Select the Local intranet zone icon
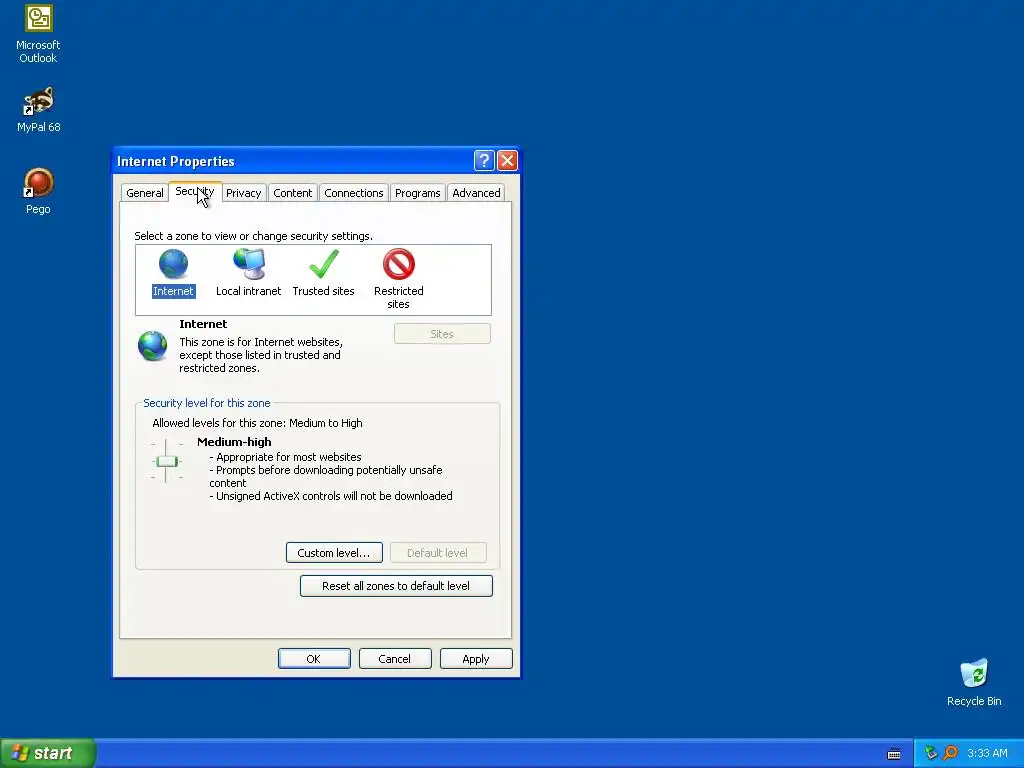The image size is (1024, 768). 249,264
